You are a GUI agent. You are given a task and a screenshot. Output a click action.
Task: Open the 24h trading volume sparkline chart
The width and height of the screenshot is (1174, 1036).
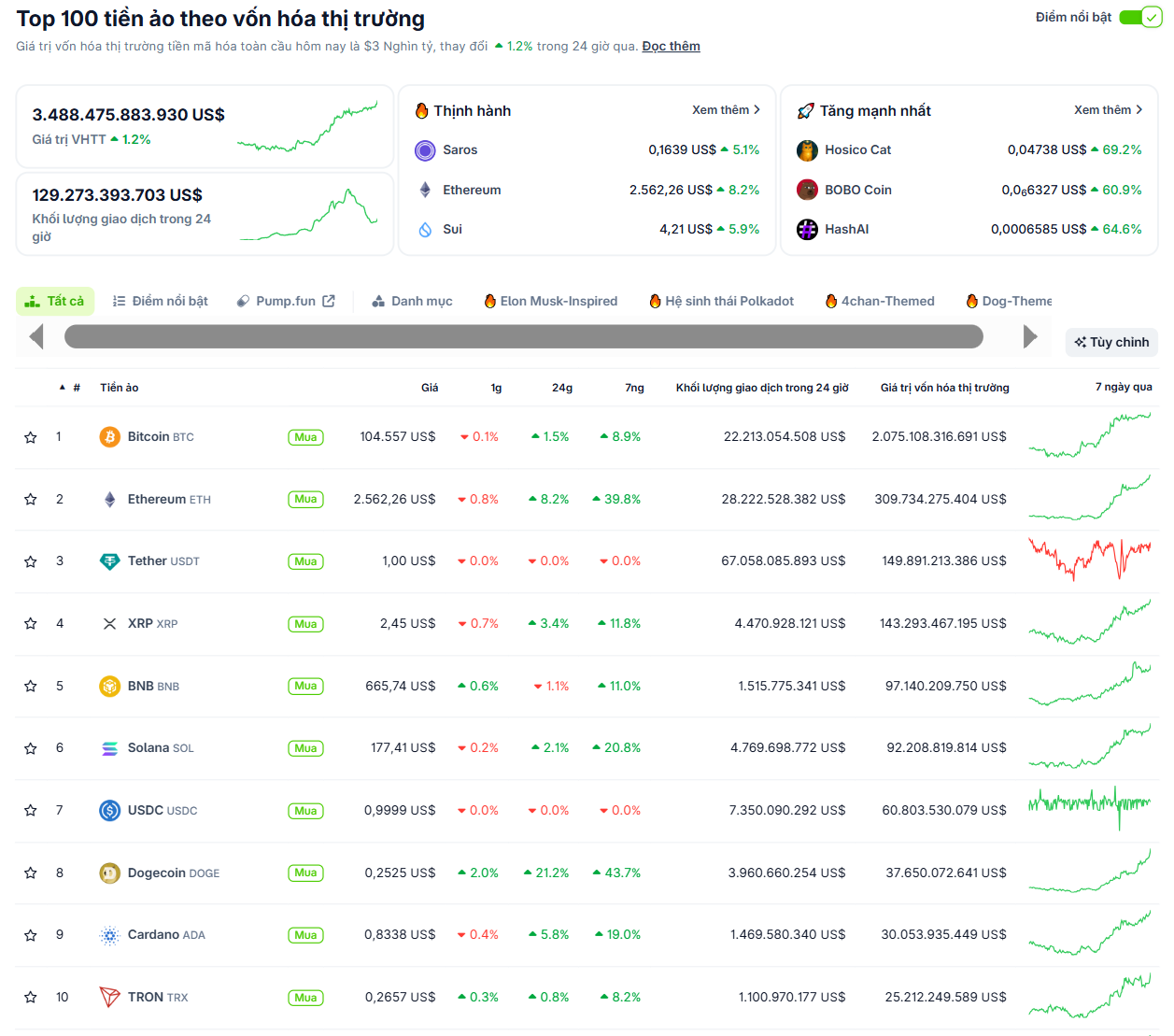[x=308, y=214]
